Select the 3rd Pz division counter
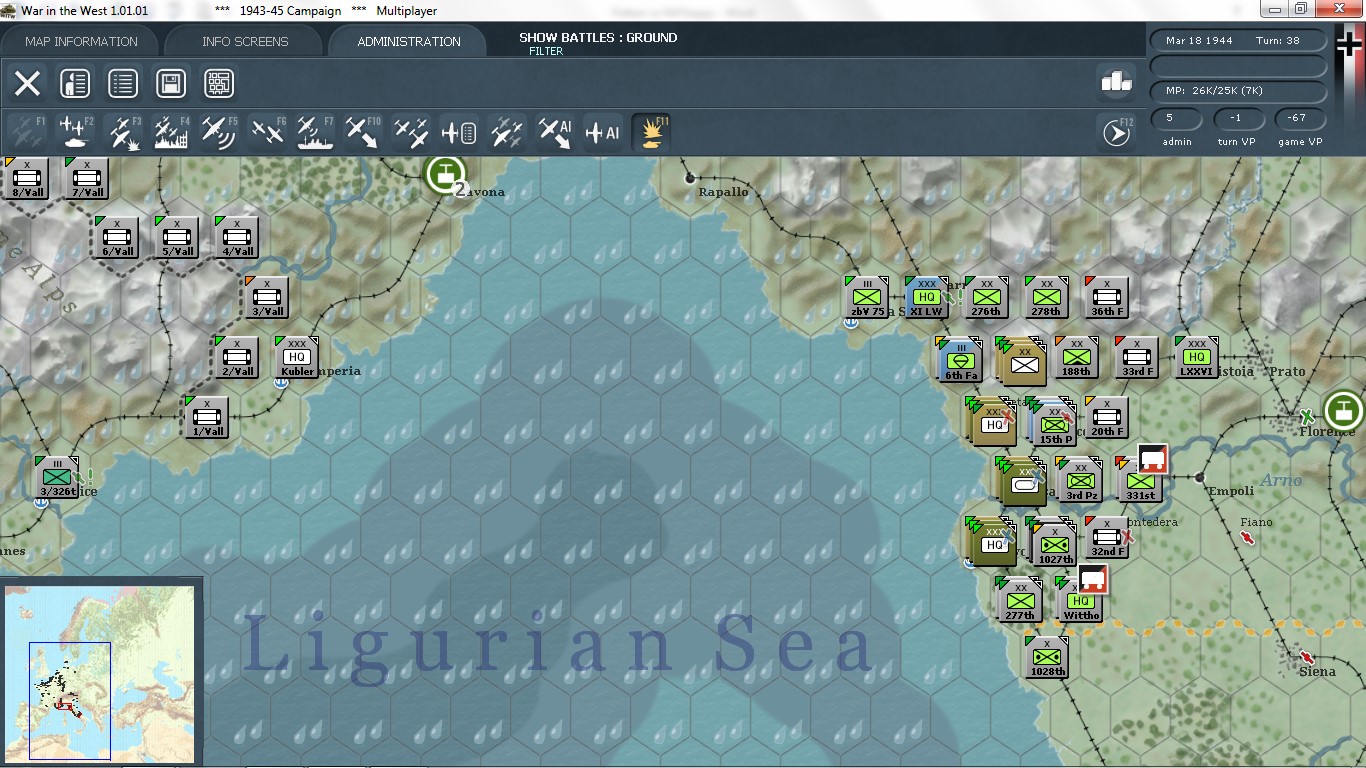Image resolution: width=1366 pixels, height=768 pixels. point(1081,480)
